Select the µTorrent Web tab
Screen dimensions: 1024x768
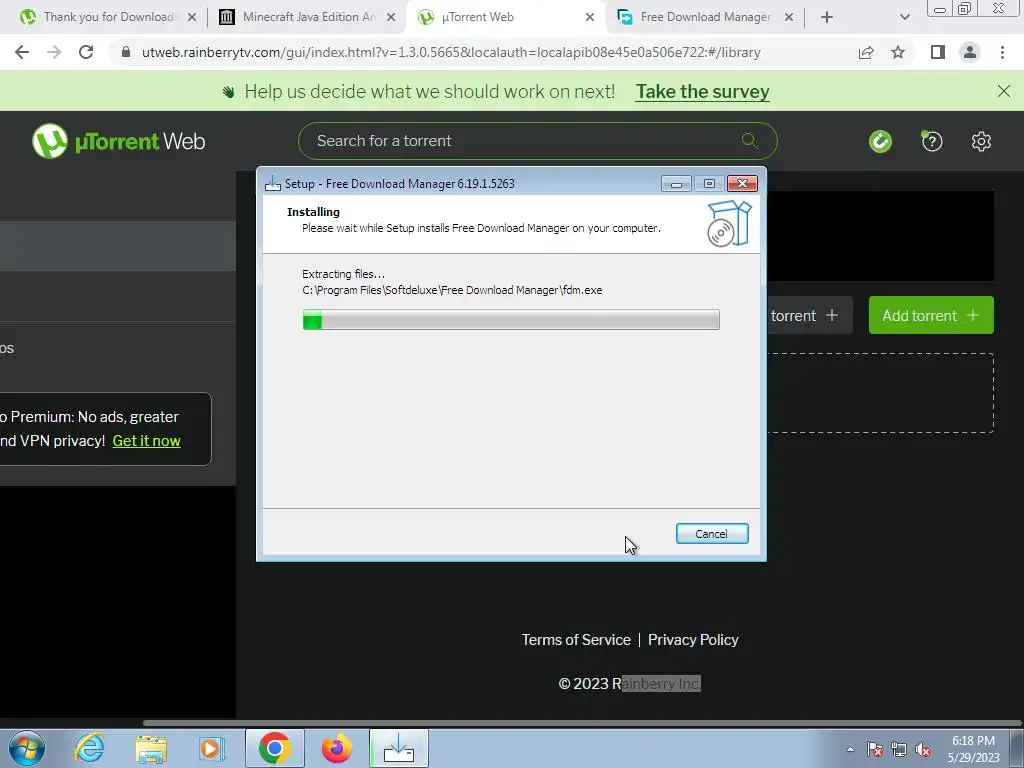tap(503, 17)
